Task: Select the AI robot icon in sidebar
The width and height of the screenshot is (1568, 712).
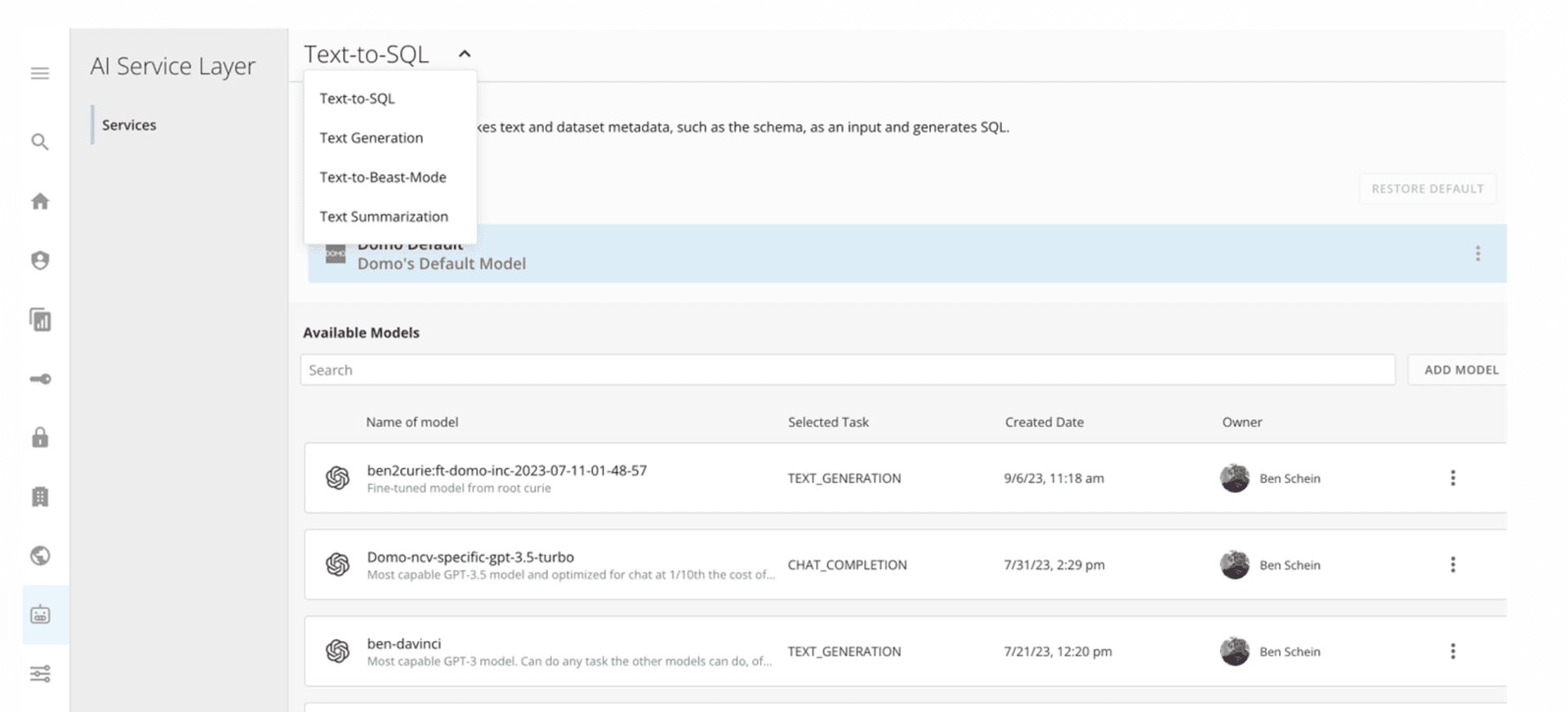Action: (40, 615)
